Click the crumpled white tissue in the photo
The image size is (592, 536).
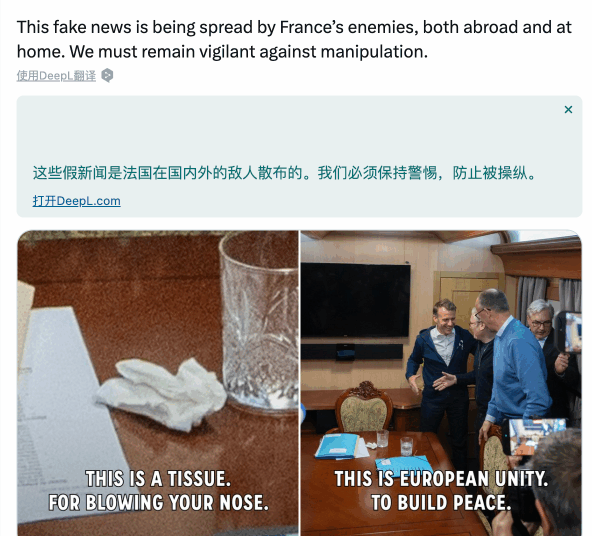coord(162,393)
